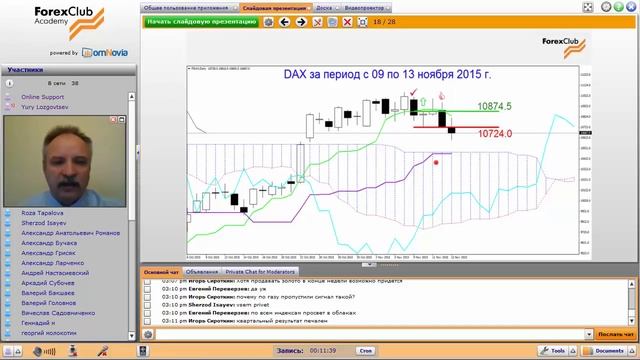Open the Доска tab
Viewport: 640px width, 360px height.
tap(327, 8)
